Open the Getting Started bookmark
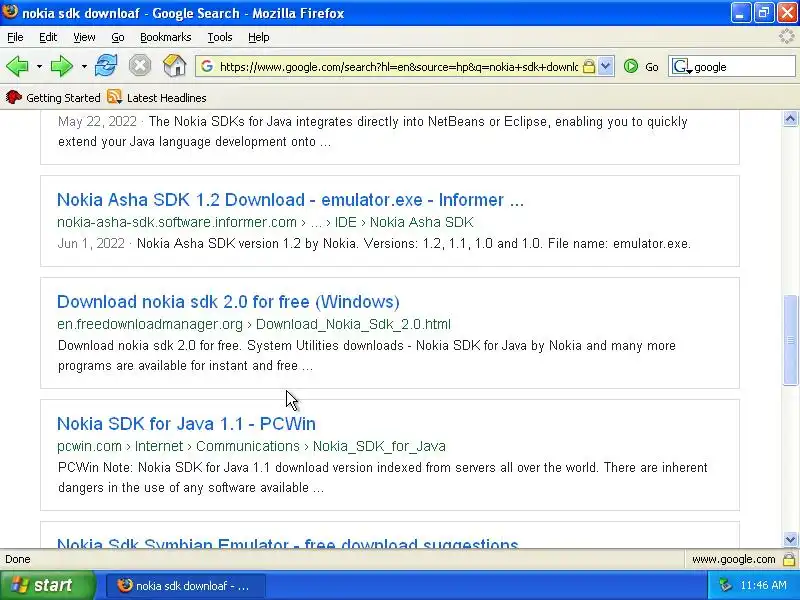The height and width of the screenshot is (600, 800). pyautogui.click(x=53, y=97)
